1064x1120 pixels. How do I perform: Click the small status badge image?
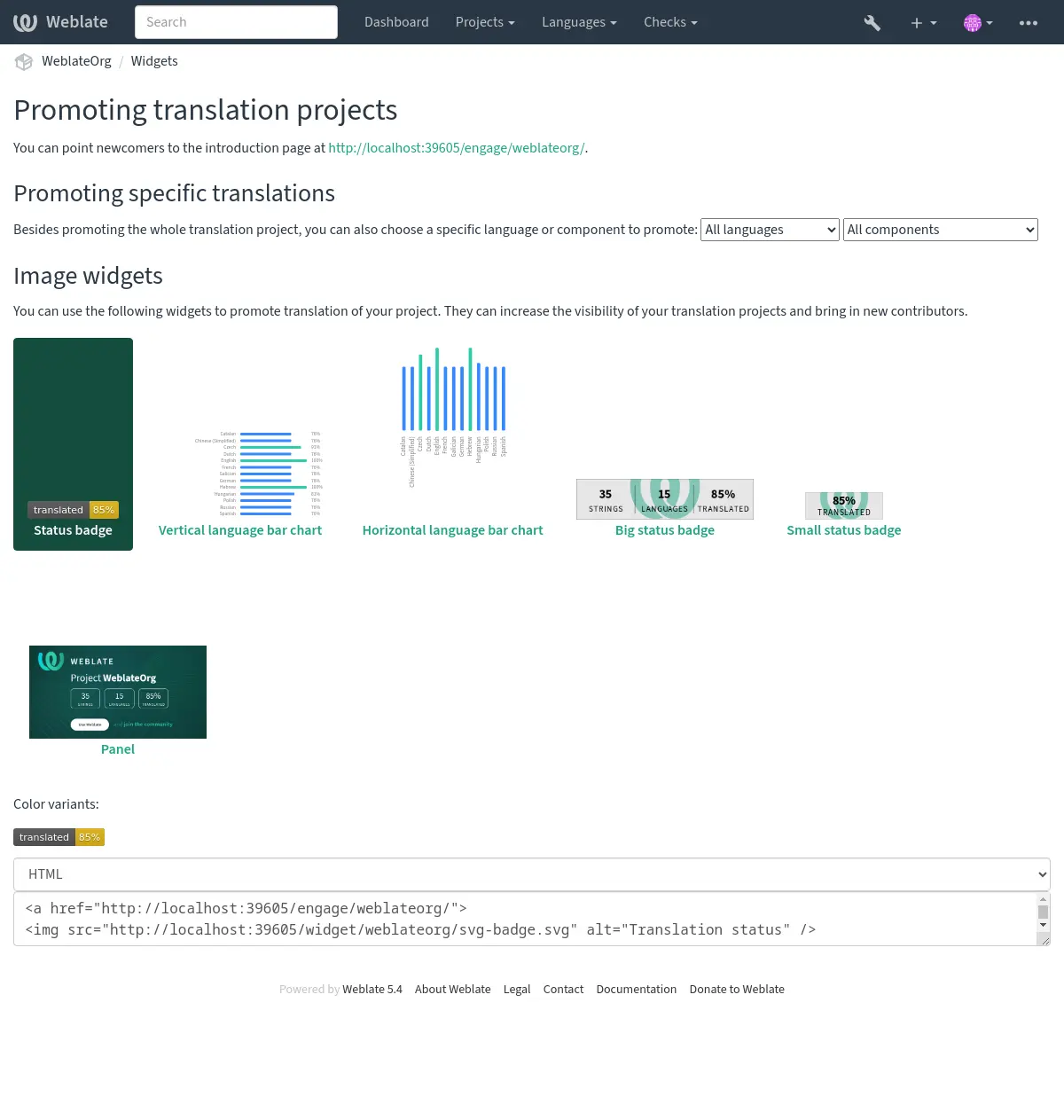844,505
